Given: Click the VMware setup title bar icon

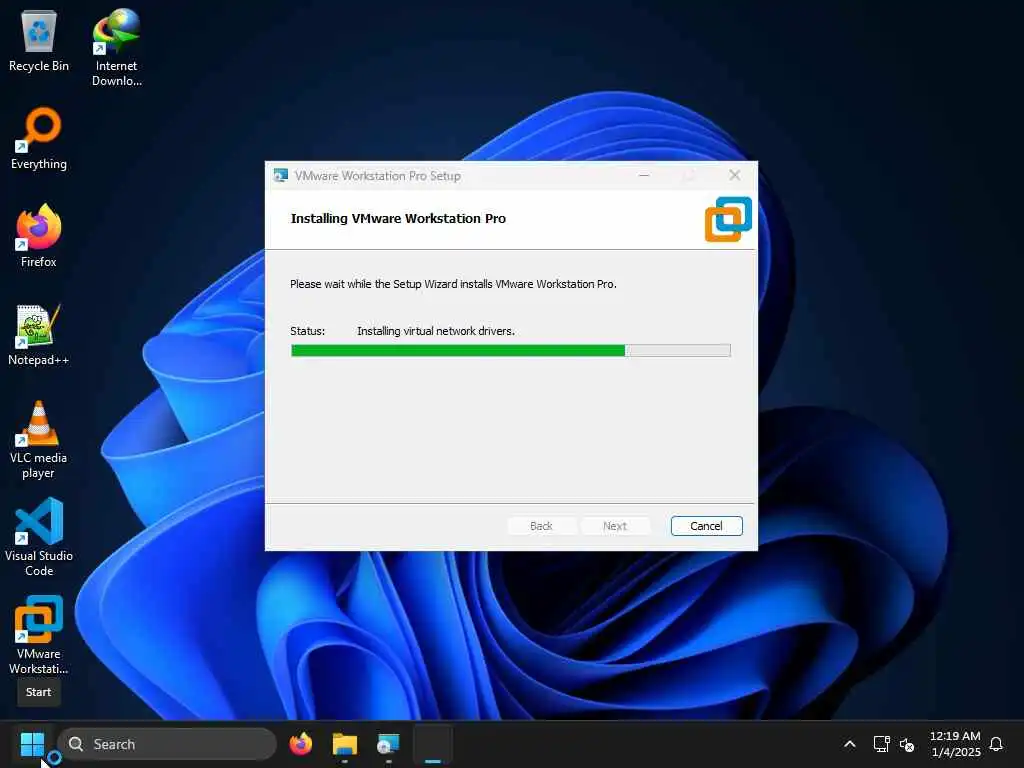Looking at the screenshot, I should [x=281, y=176].
